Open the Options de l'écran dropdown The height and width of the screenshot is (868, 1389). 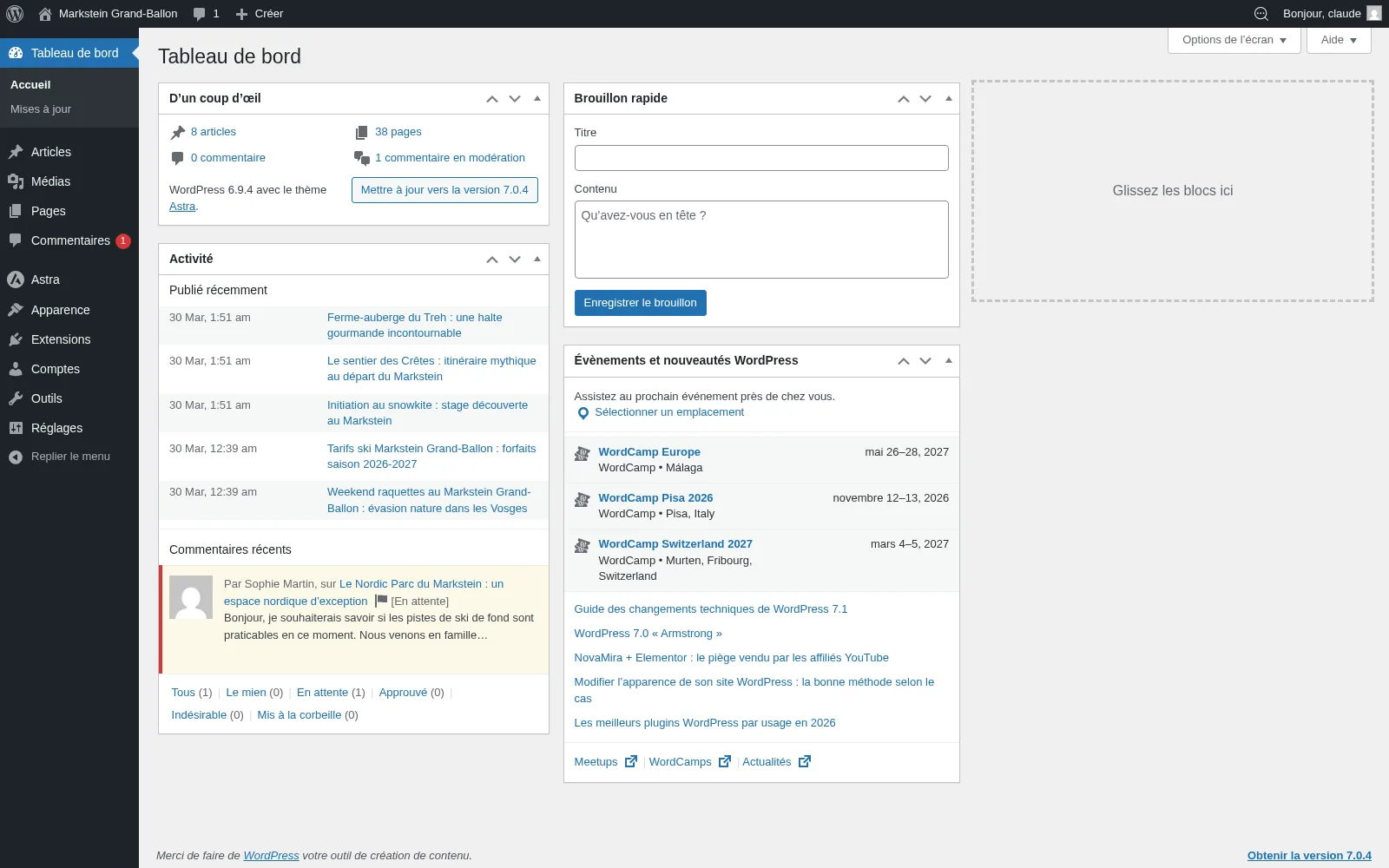(1234, 40)
